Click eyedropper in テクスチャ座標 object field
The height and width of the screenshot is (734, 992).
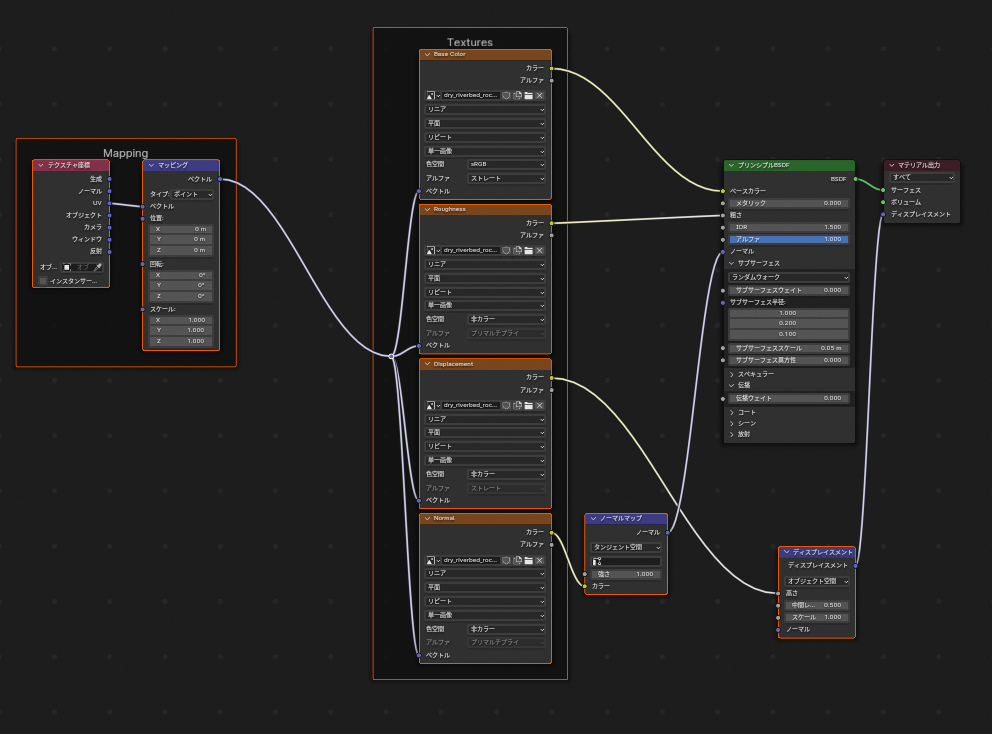click(98, 267)
